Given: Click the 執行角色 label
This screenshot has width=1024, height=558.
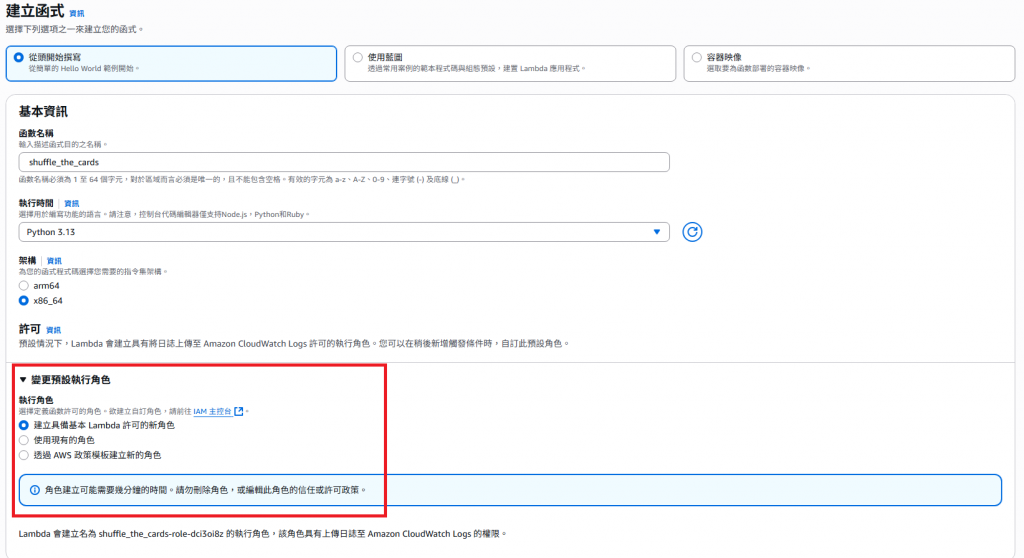Looking at the screenshot, I should pos(36,400).
